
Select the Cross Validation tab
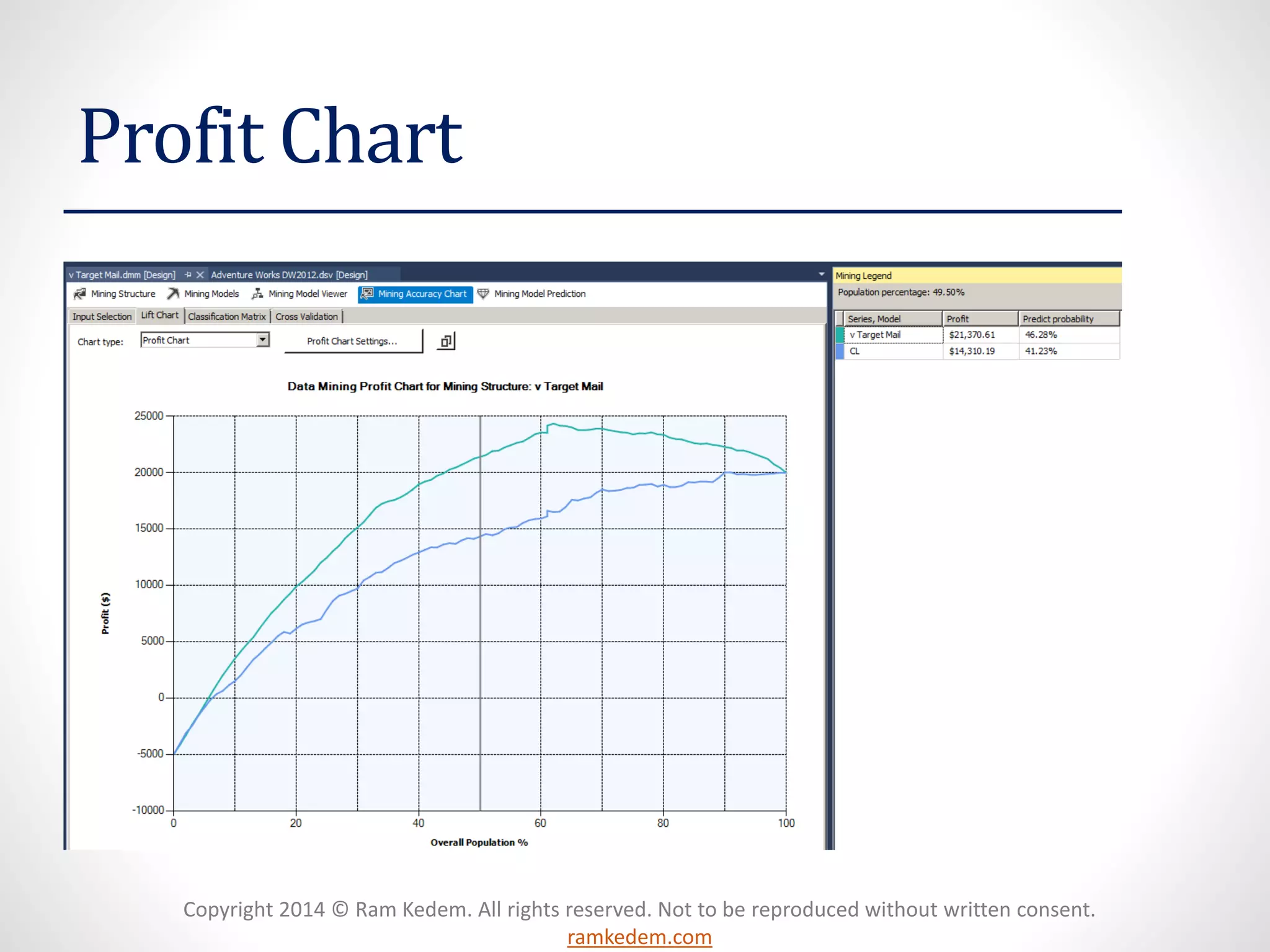tap(306, 317)
